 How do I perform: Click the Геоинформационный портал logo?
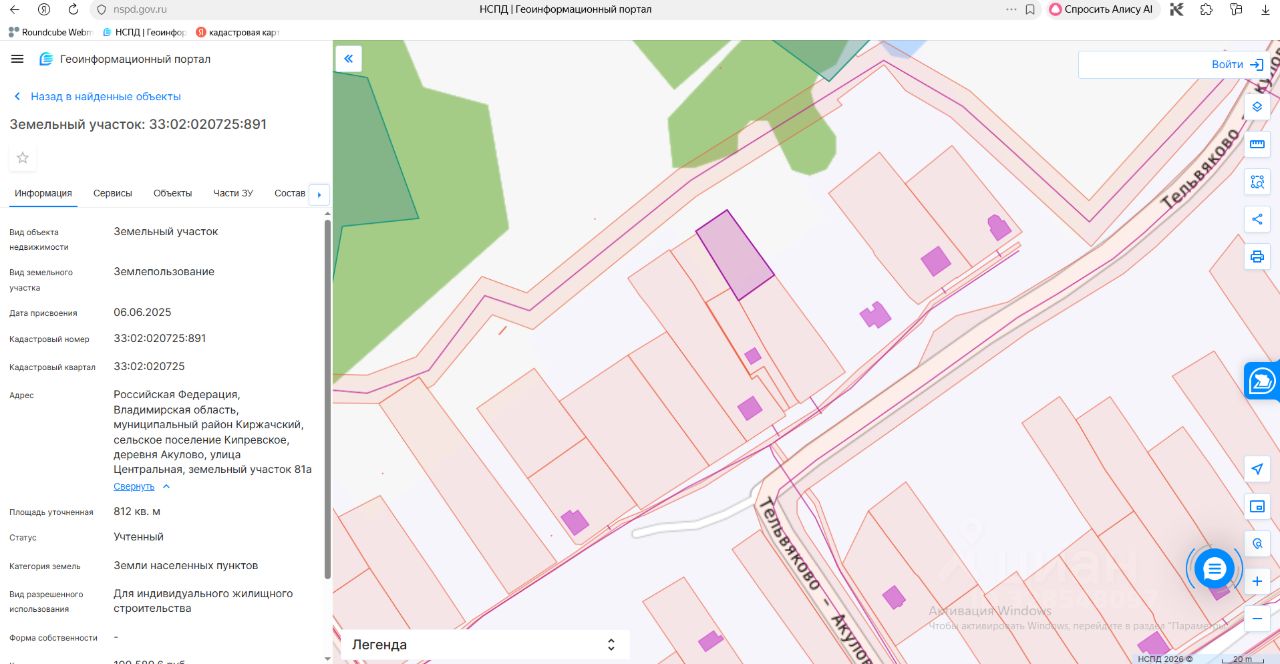tap(124, 59)
